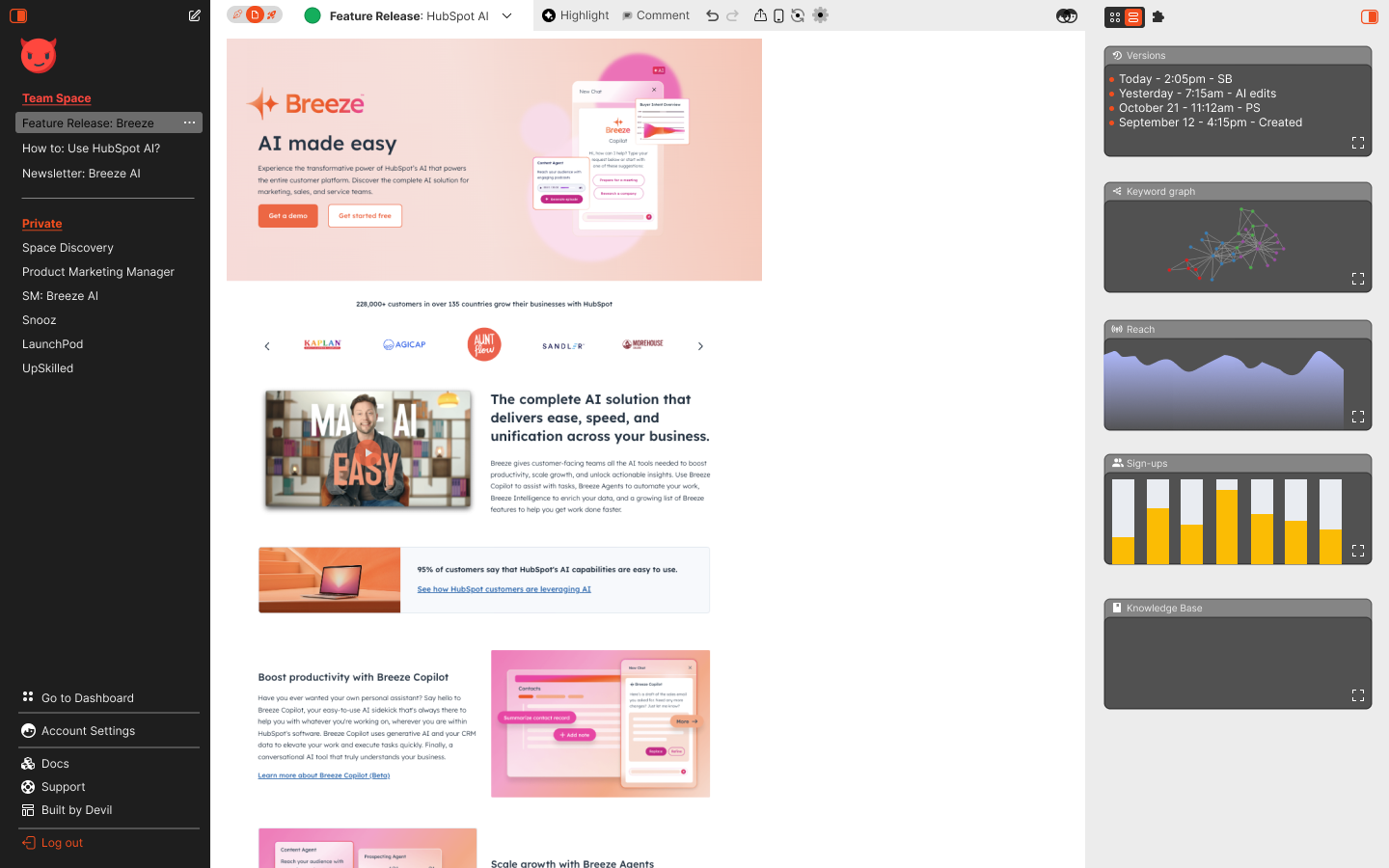Toggle the right sidebar panel icon
This screenshot has width=1389, height=868.
pos(1370,16)
